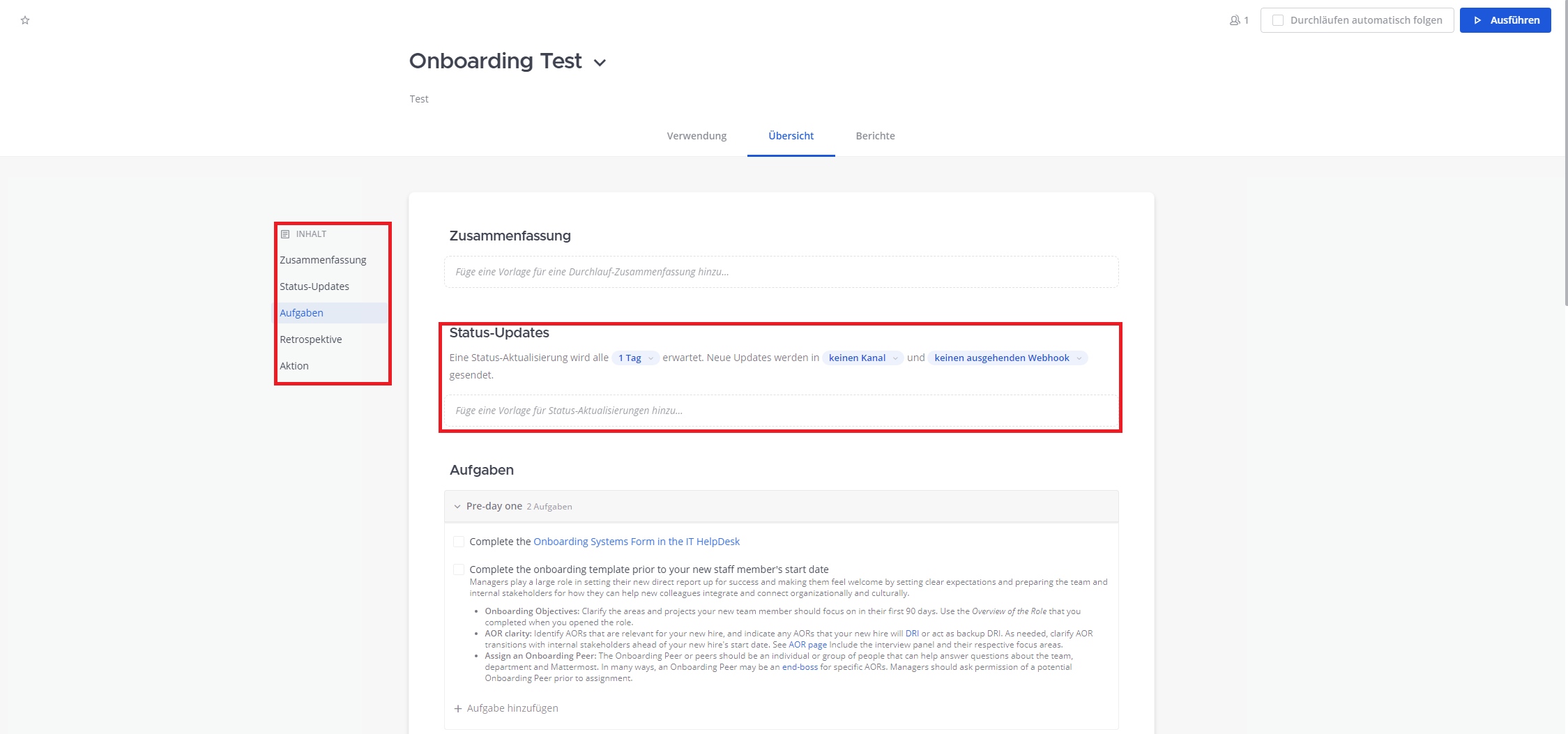Collapse the Pre-day one section
The image size is (1568, 734).
[457, 507]
